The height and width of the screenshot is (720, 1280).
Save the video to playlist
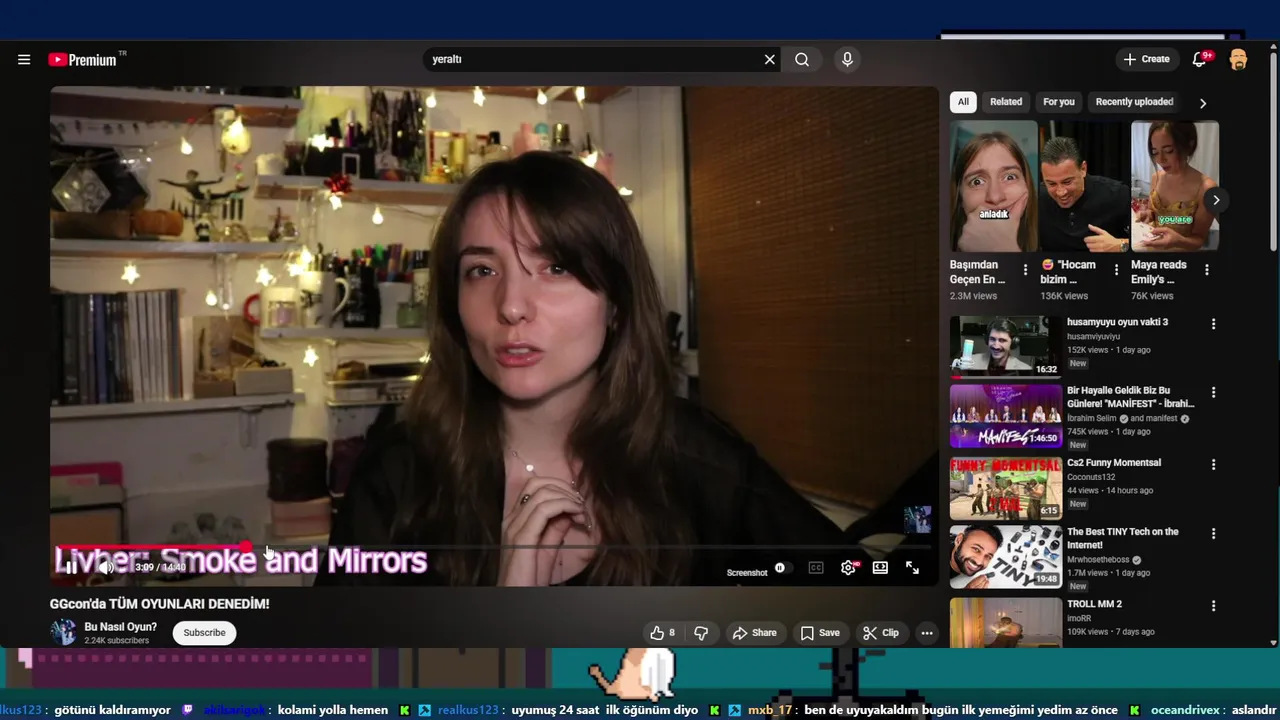pyautogui.click(x=820, y=633)
